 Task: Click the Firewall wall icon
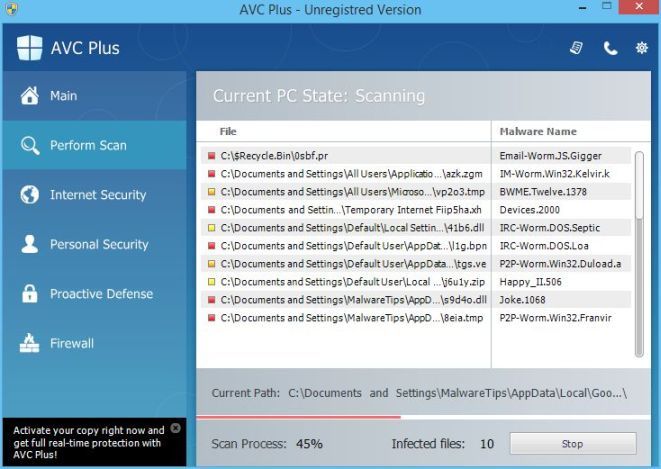29,343
